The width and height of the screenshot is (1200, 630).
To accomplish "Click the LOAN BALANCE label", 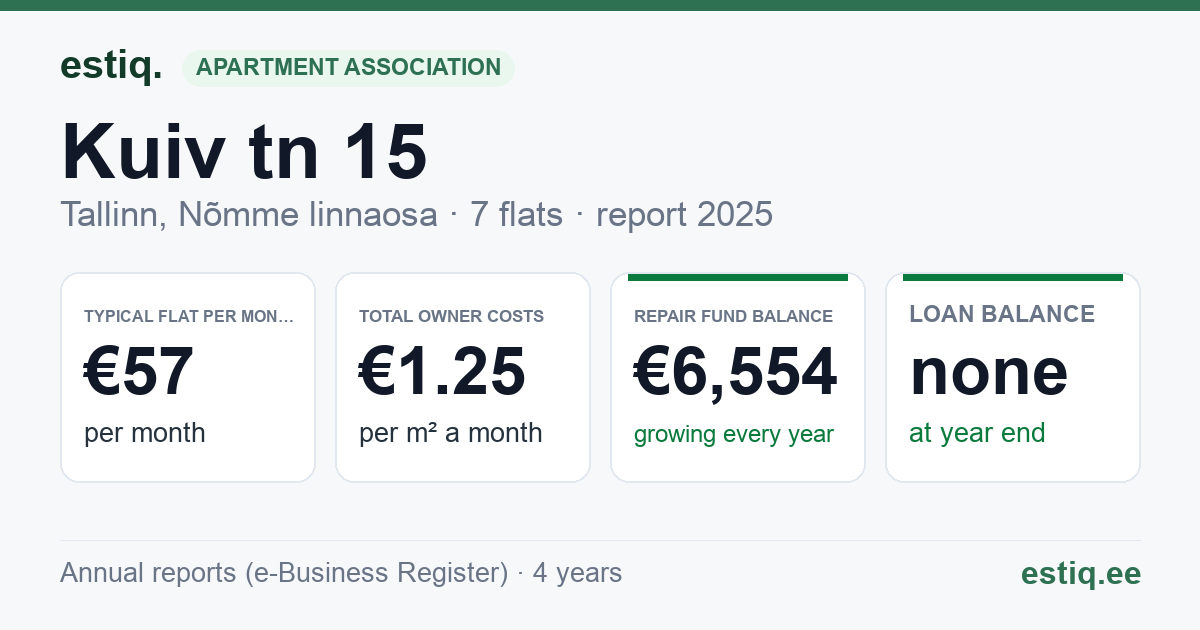I will click(x=1002, y=314).
